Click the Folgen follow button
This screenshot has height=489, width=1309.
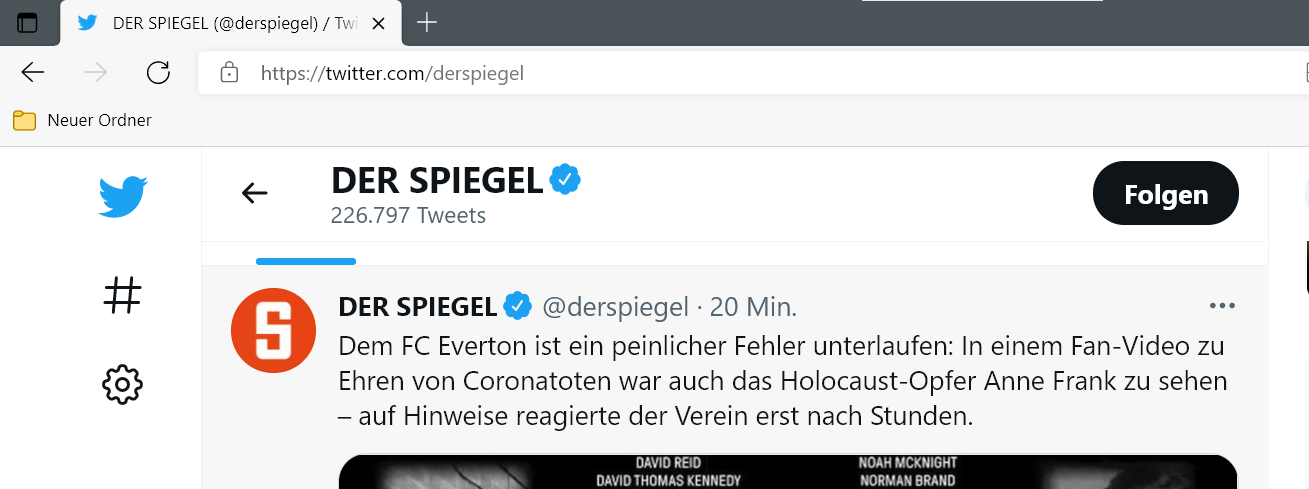point(1166,194)
